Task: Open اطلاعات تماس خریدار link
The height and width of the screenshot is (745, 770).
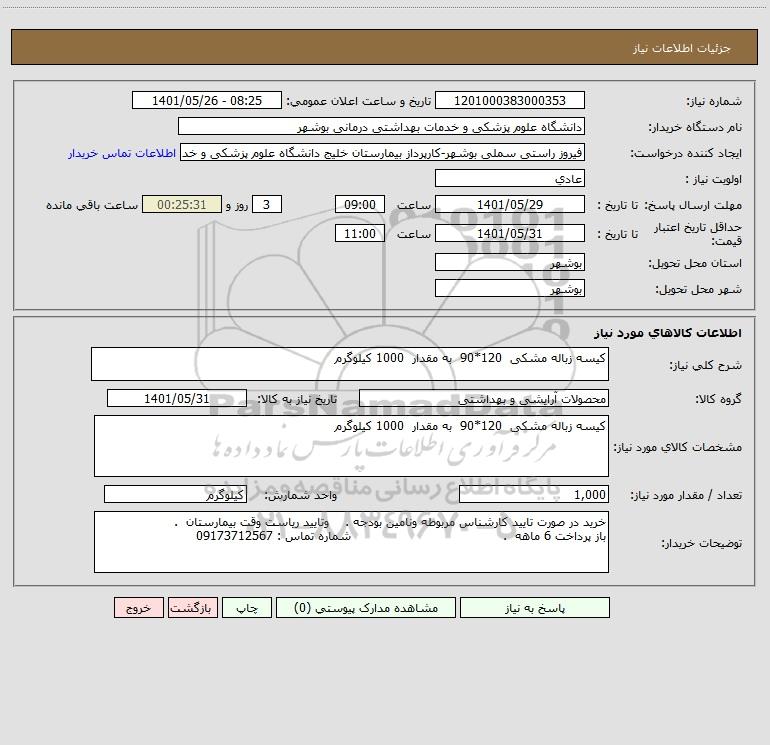Action: tap(122, 153)
